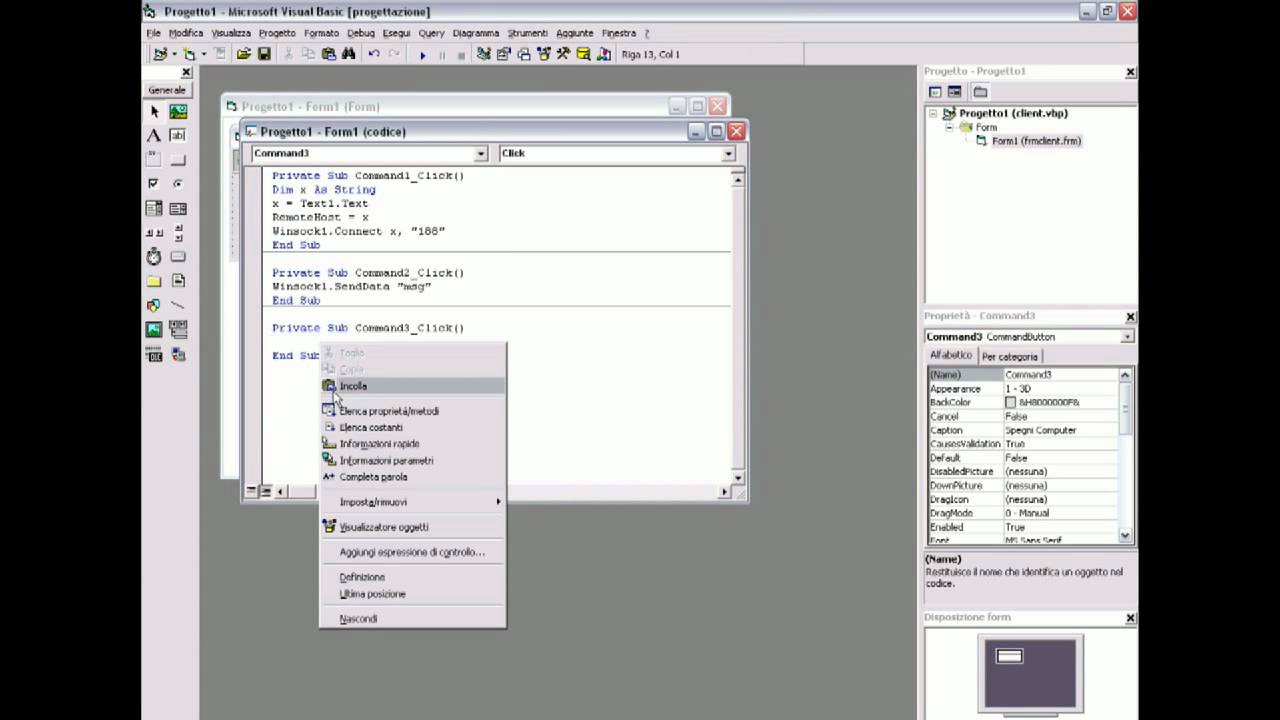
Task: Save the project with the floppy icon
Action: pos(264,54)
